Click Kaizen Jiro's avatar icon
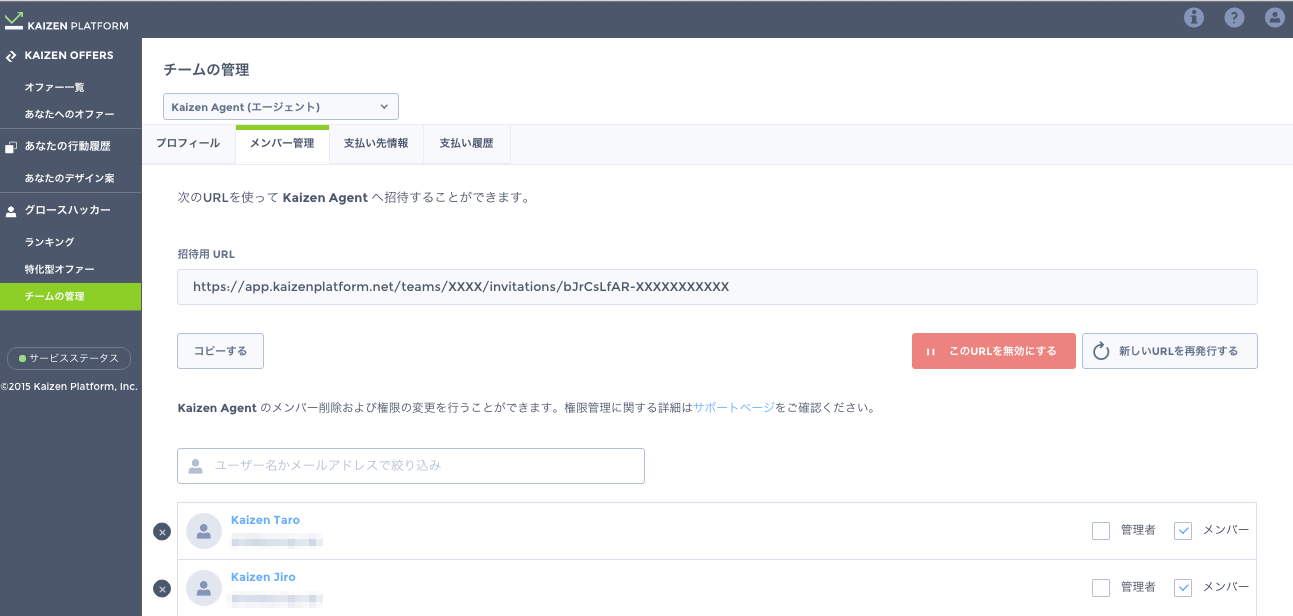Viewport: 1293px width, 616px height. [x=204, y=589]
